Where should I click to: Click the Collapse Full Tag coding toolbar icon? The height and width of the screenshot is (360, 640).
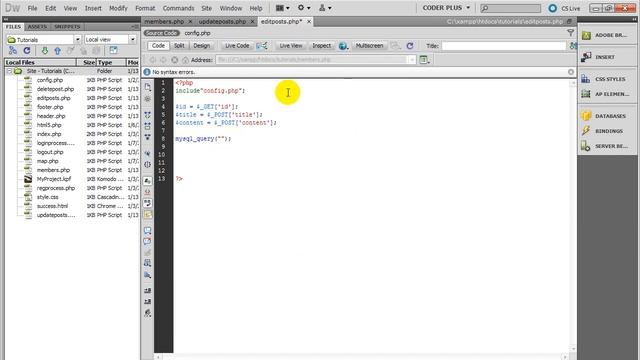tap(147, 115)
